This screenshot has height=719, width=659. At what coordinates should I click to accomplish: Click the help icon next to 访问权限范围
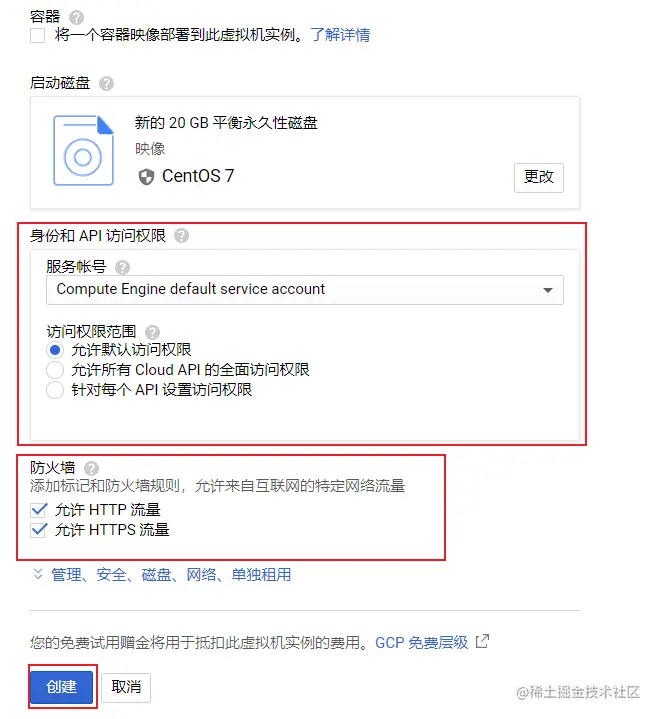pos(152,332)
